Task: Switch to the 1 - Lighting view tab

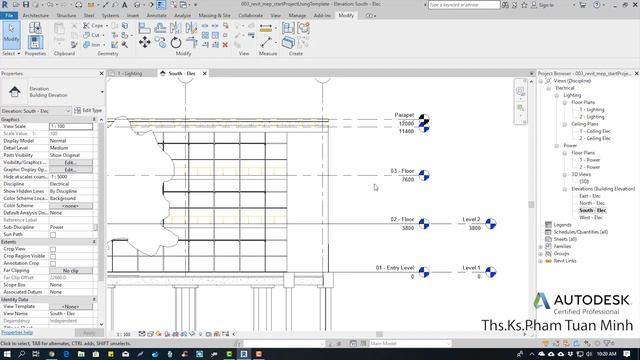Action: [130, 73]
